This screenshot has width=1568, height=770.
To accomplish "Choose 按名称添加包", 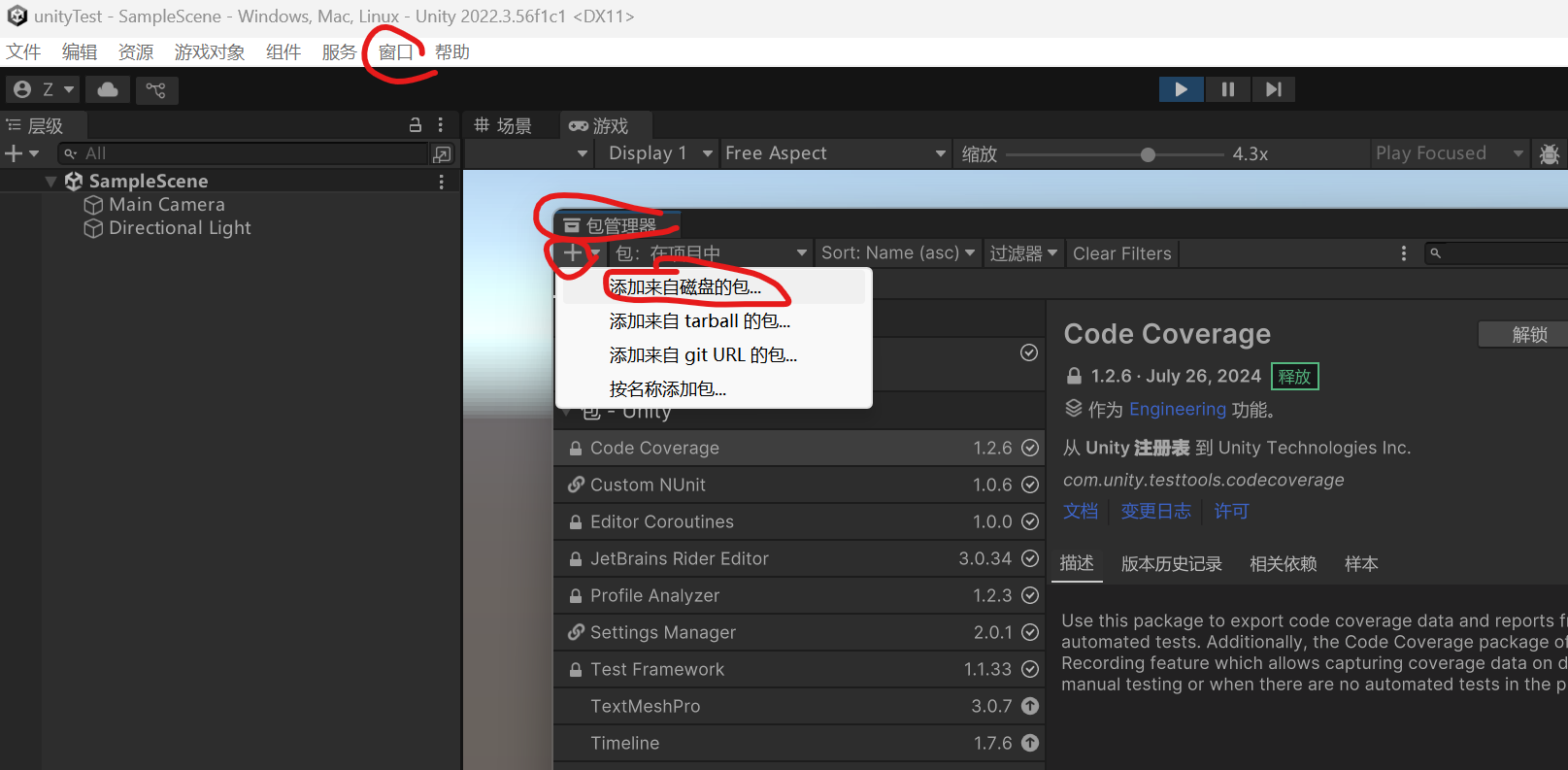I will pos(714,389).
